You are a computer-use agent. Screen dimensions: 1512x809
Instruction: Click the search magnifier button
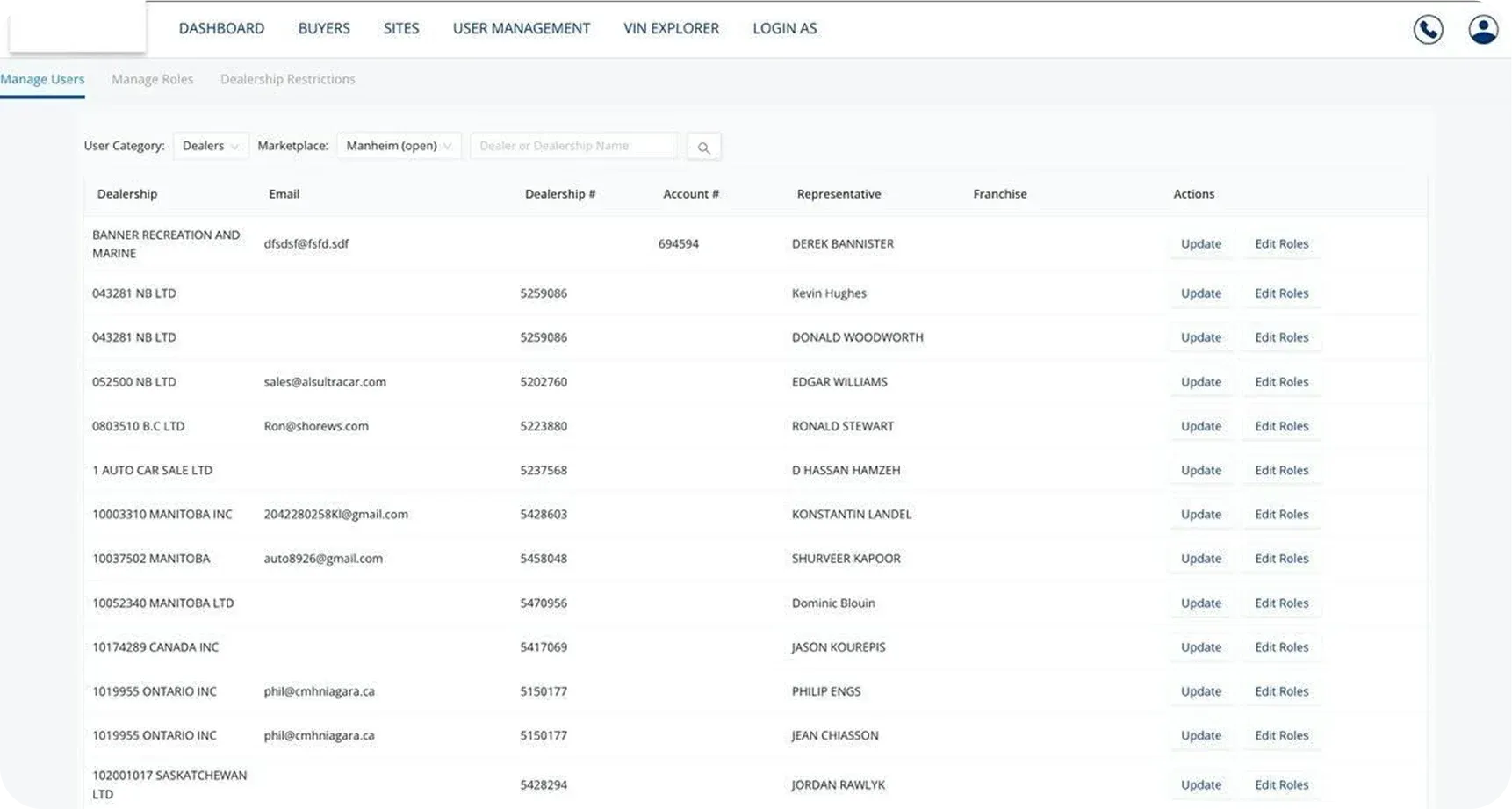[x=704, y=147]
